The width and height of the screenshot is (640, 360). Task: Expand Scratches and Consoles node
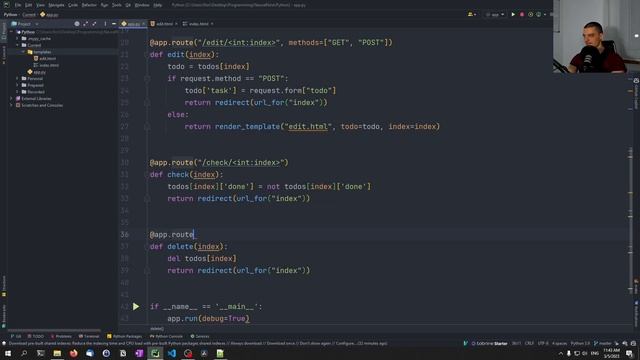(11, 105)
